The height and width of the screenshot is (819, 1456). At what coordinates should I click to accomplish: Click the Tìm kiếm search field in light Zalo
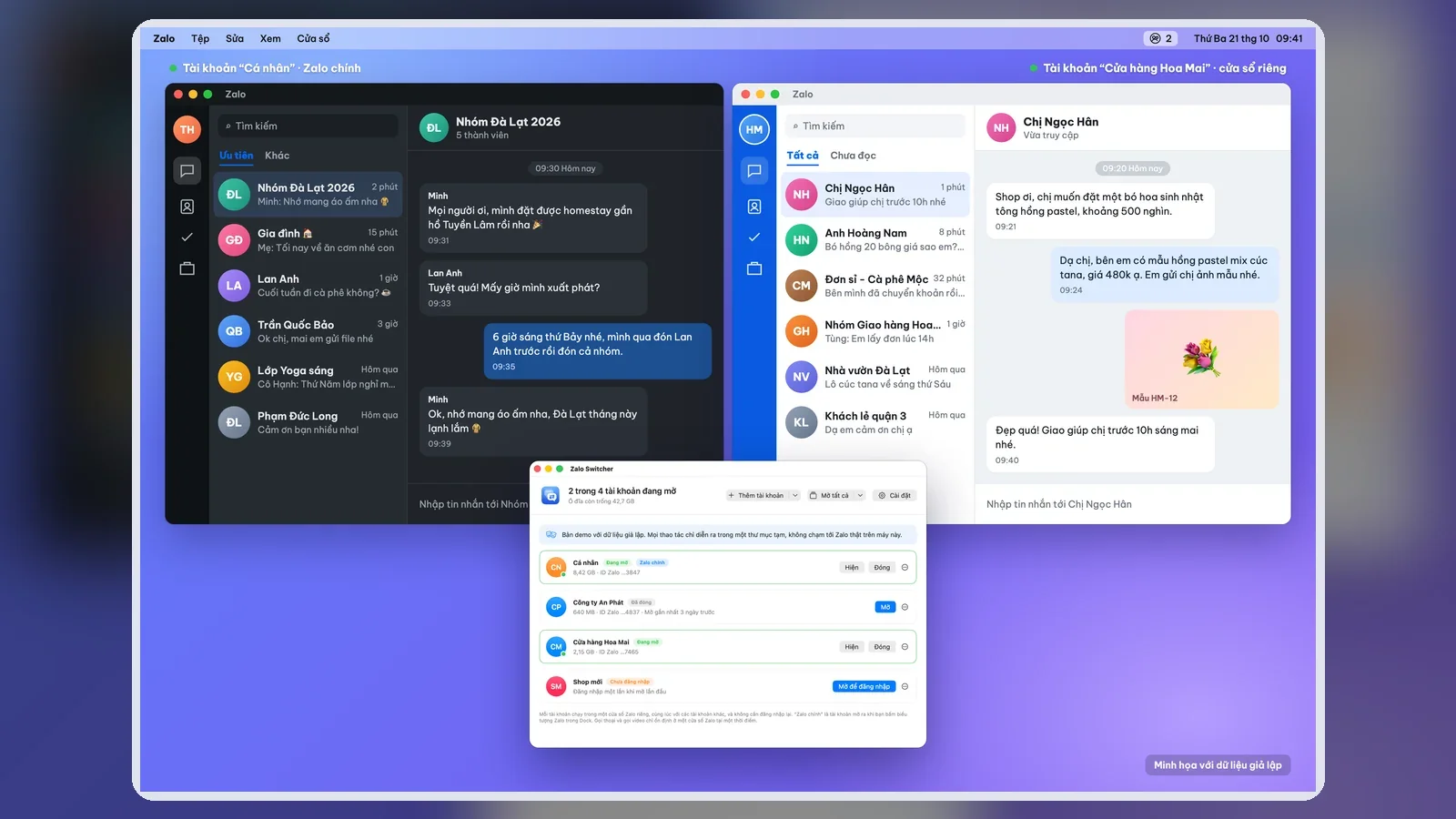(875, 126)
